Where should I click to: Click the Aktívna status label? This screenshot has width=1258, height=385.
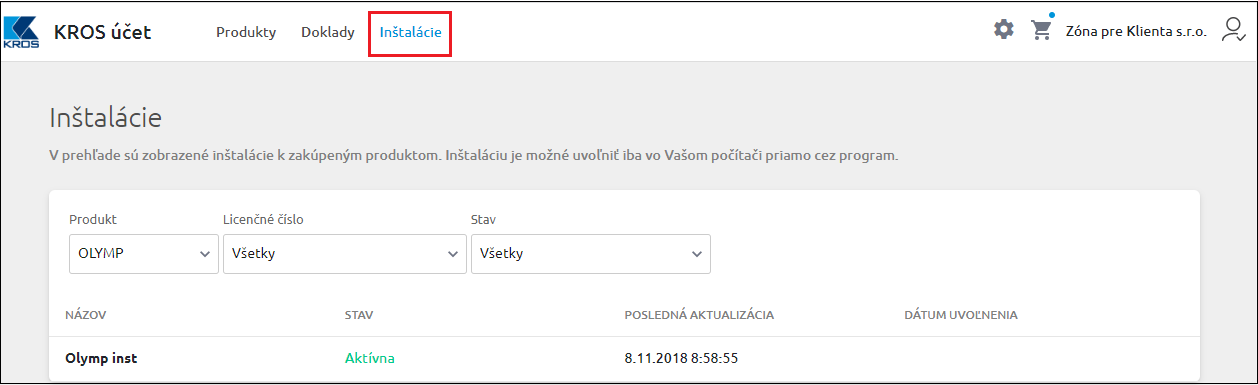pos(370,358)
